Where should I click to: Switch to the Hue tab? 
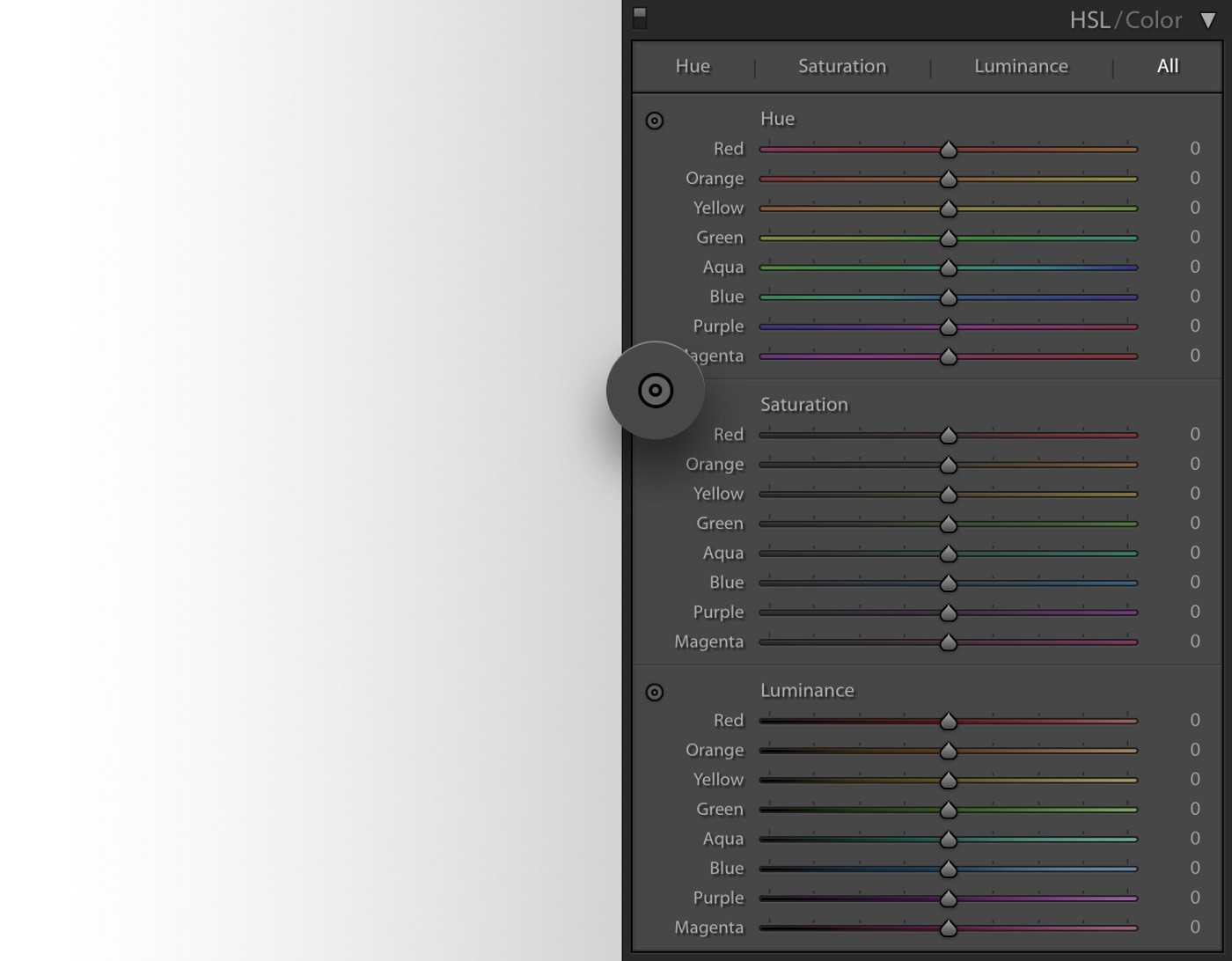coord(693,66)
